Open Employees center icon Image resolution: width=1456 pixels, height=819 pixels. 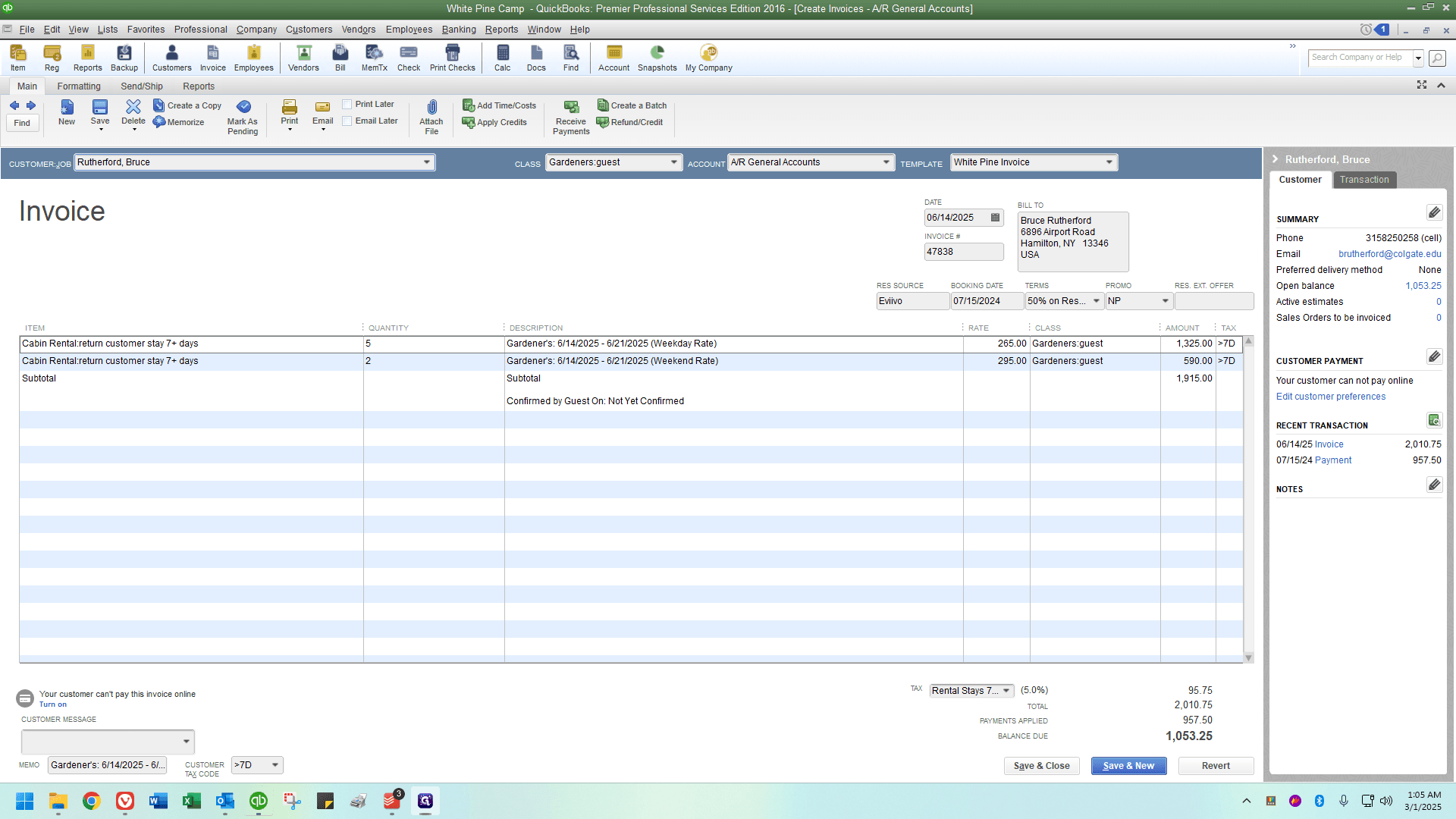[253, 58]
